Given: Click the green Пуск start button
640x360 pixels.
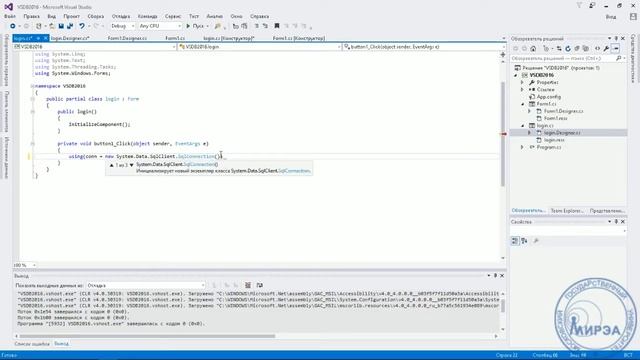Looking at the screenshot, I should point(196,26).
